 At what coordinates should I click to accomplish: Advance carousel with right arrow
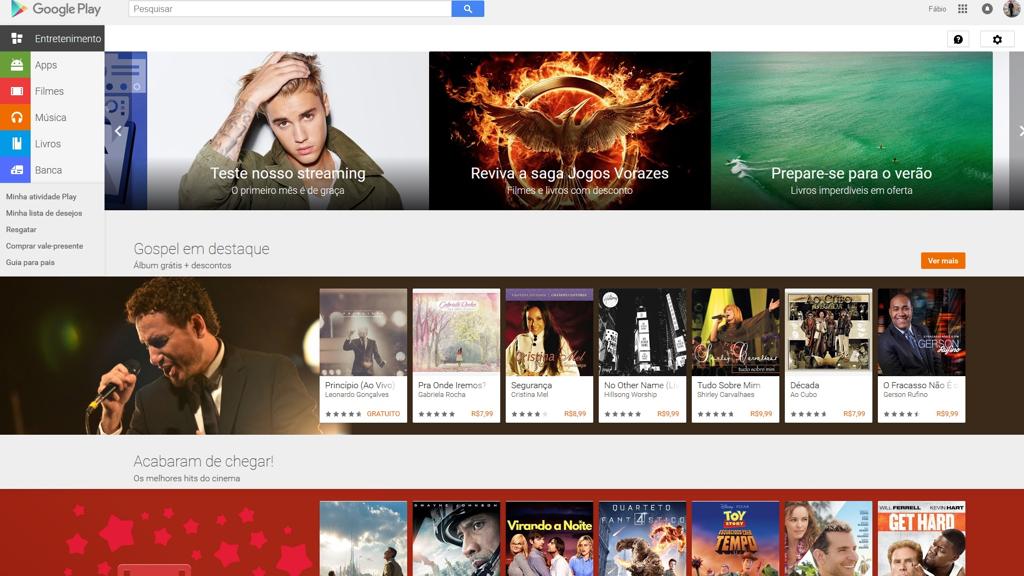(1019, 131)
